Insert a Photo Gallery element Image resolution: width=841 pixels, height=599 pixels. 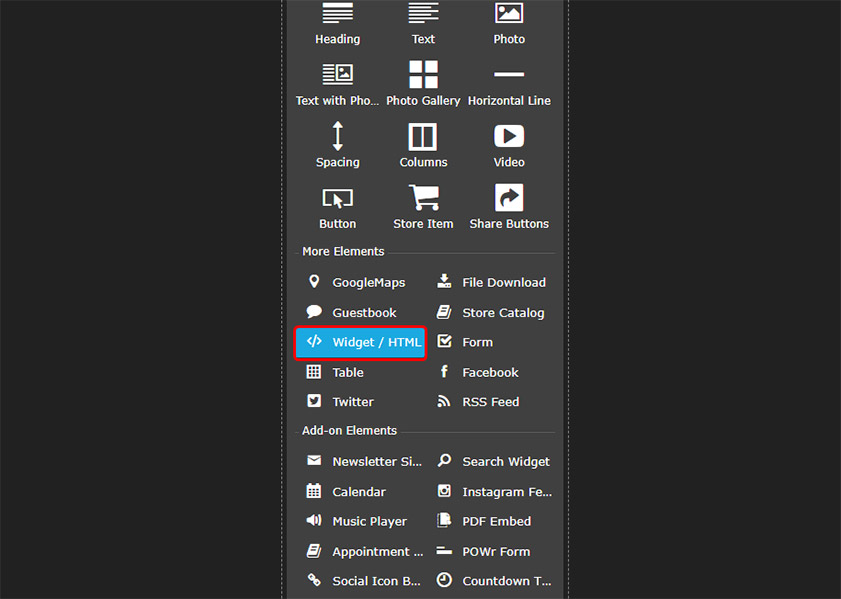423,75
